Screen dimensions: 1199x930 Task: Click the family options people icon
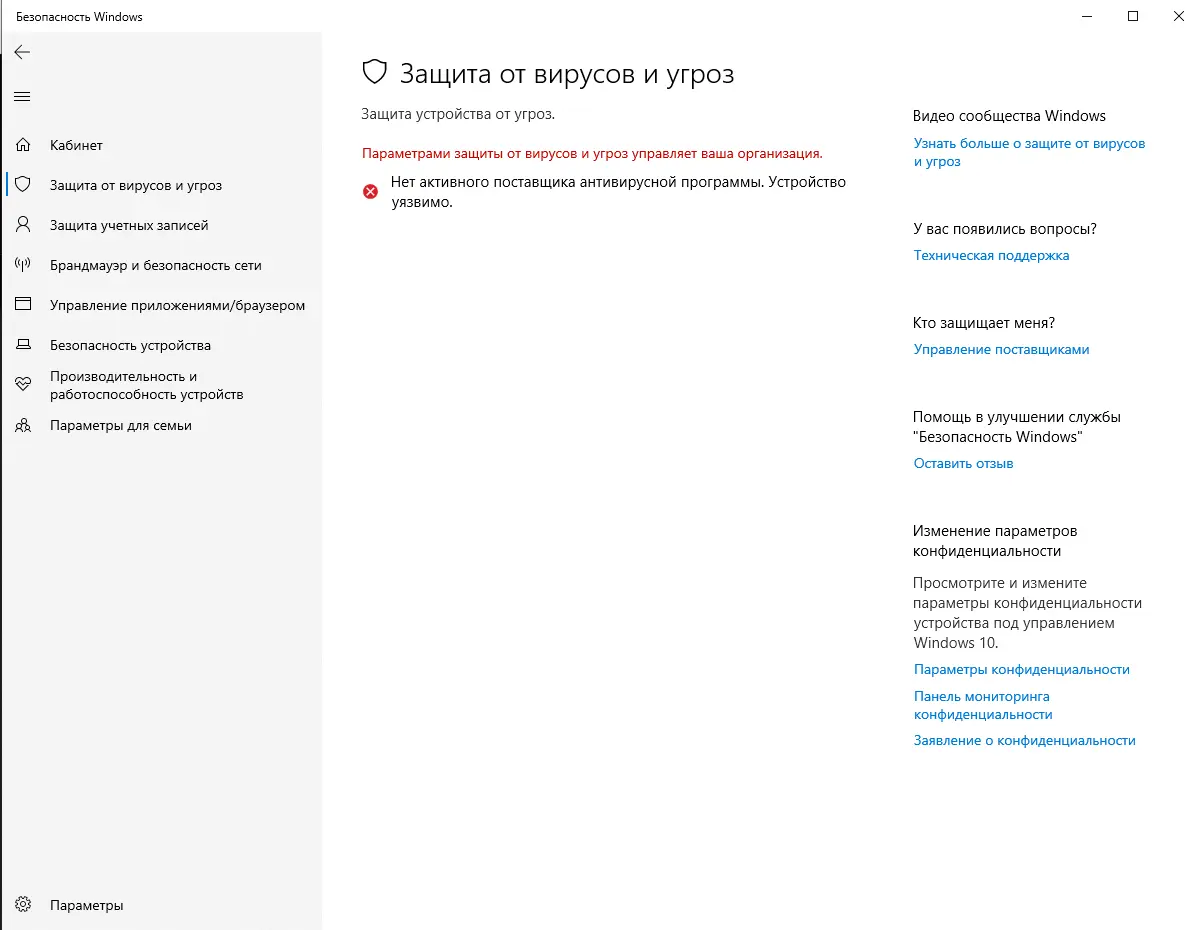pyautogui.click(x=23, y=425)
